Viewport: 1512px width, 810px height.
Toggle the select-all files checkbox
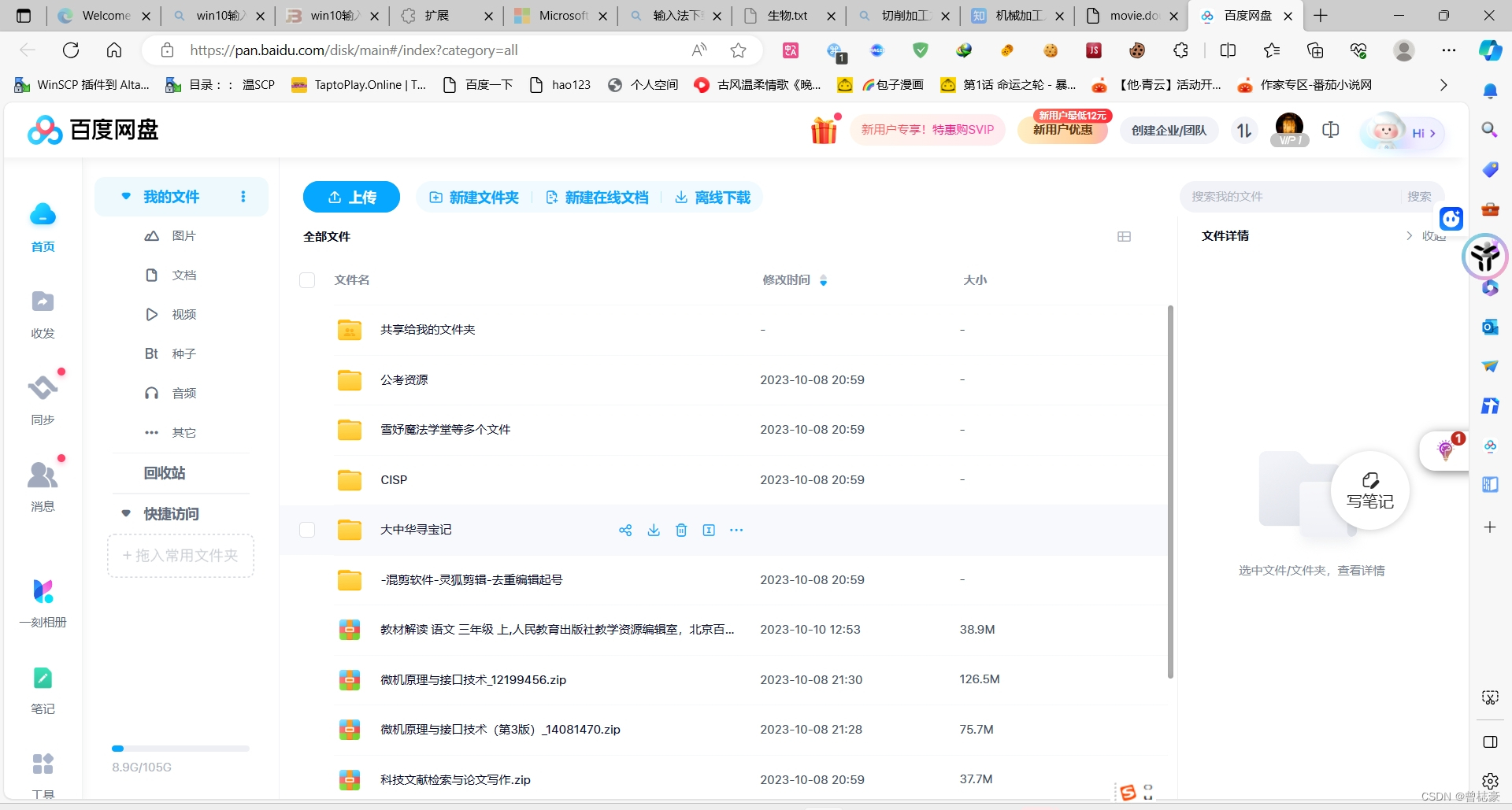coord(307,280)
